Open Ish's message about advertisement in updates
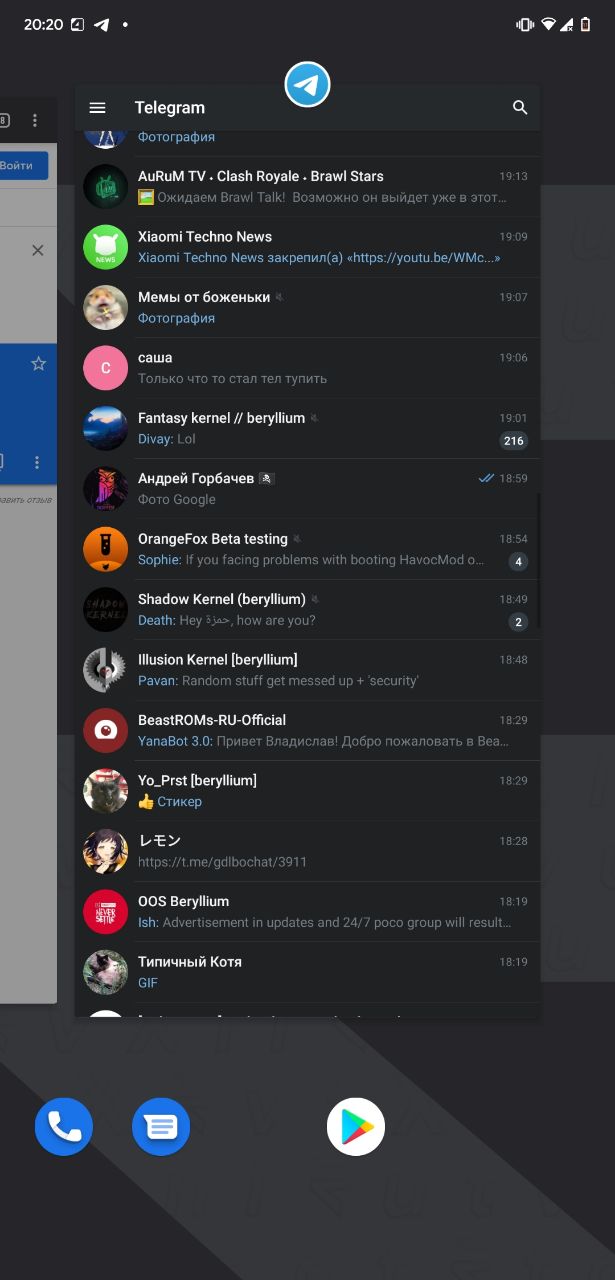The image size is (615, 1280). 325,923
